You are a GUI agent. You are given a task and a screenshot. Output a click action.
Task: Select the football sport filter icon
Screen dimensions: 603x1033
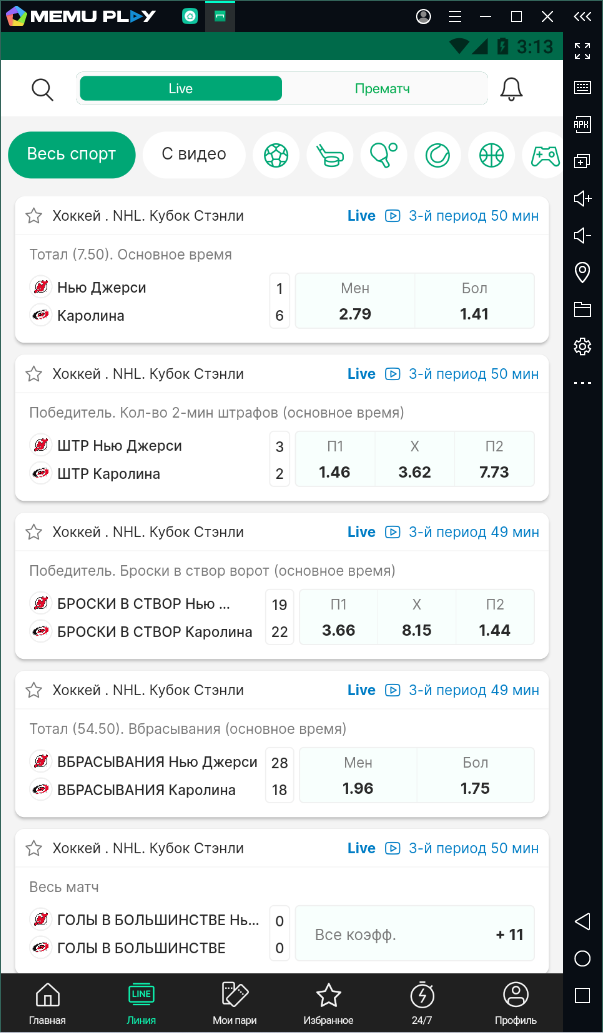pos(276,155)
